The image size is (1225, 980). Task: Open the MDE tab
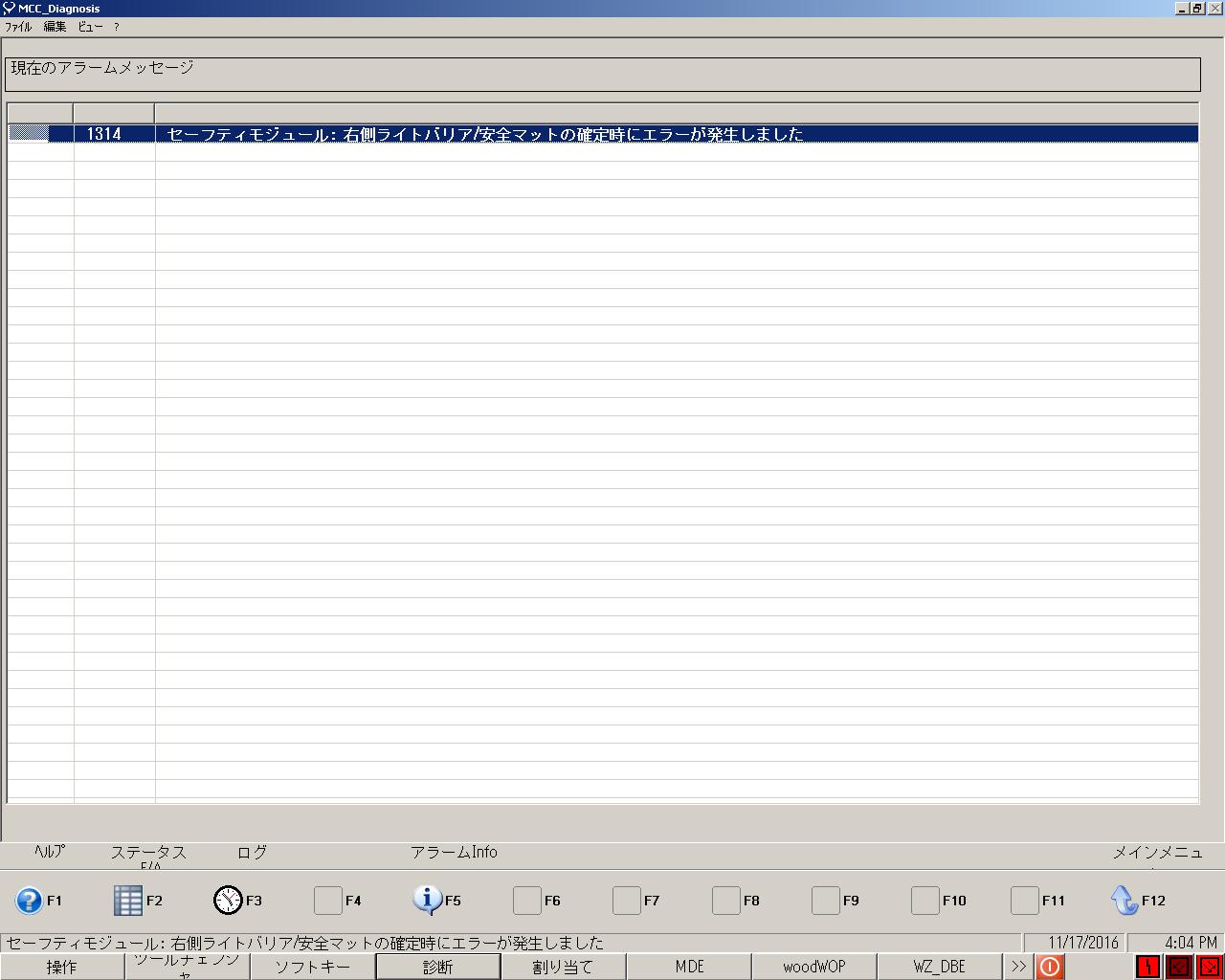[x=689, y=967]
